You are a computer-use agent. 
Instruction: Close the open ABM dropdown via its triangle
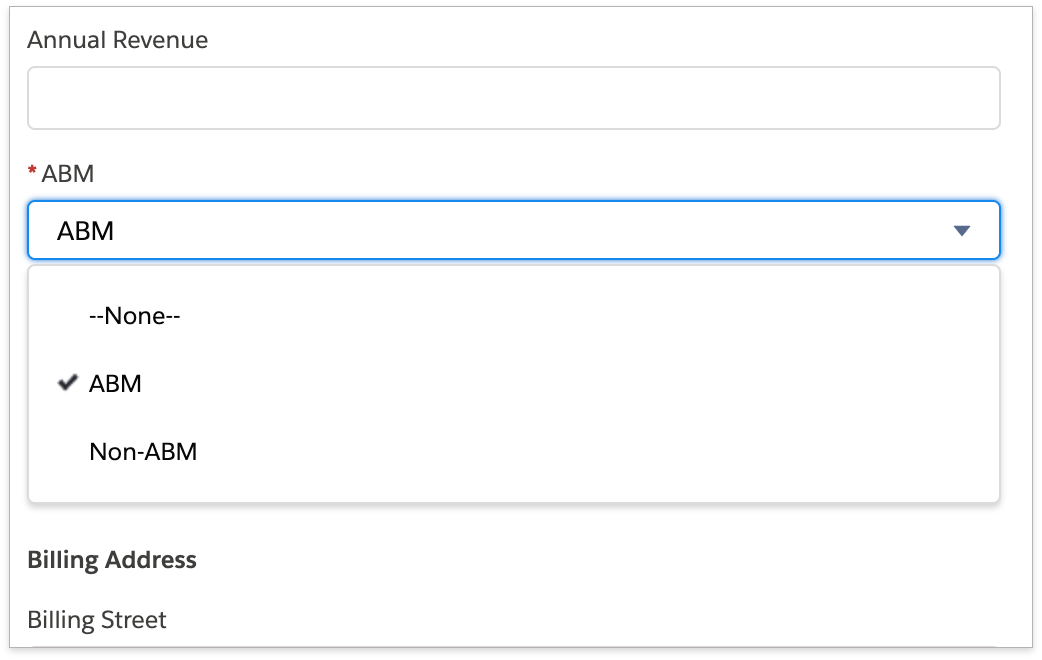(x=962, y=231)
